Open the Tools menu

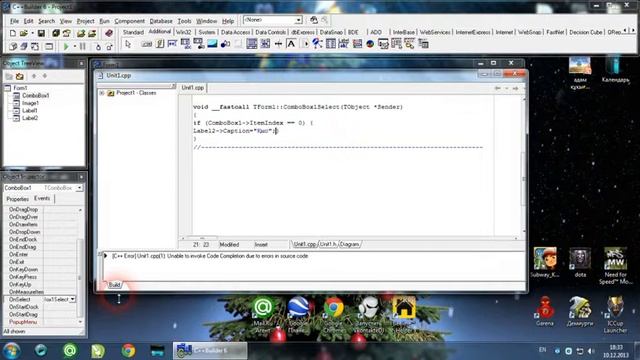pos(184,21)
